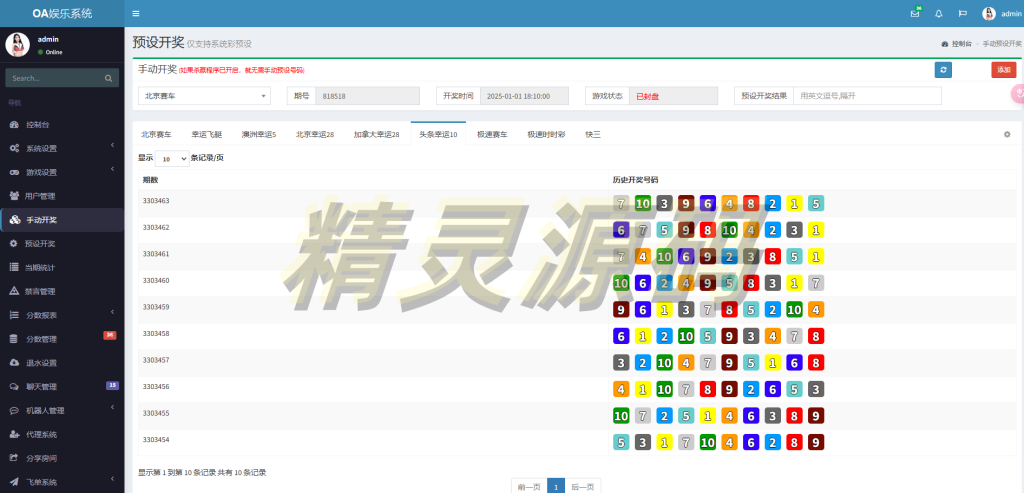Click the 历史开奖号码 column header
Screen dimensions: 1024x493
812,180
